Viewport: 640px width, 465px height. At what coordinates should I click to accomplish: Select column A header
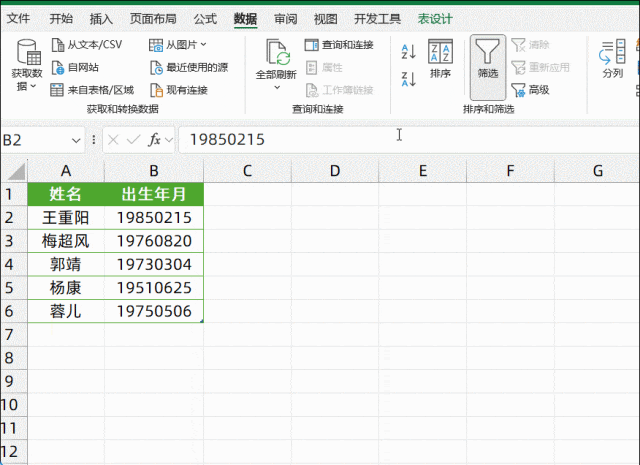(66, 171)
